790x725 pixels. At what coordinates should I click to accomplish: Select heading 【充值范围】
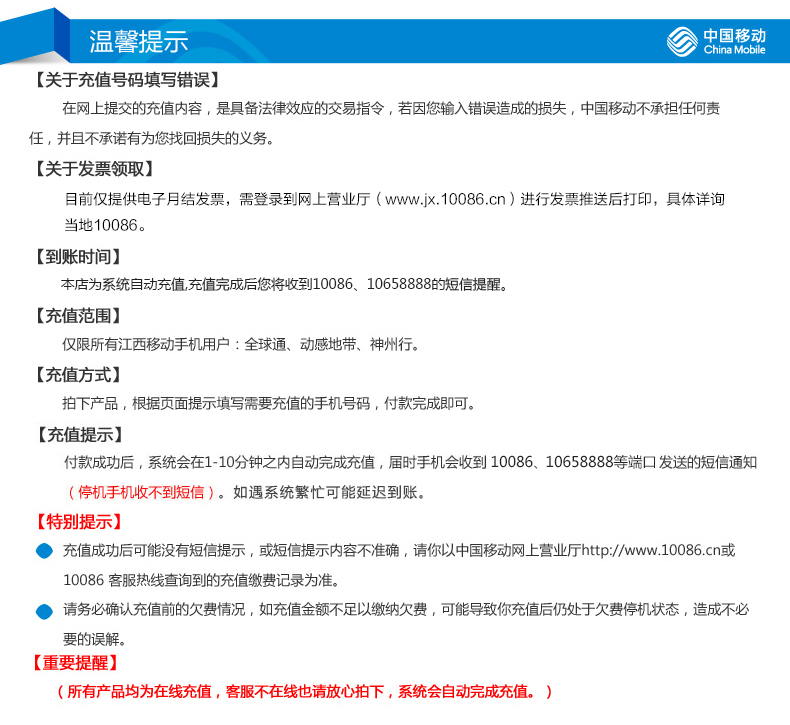pyautogui.click(x=78, y=316)
